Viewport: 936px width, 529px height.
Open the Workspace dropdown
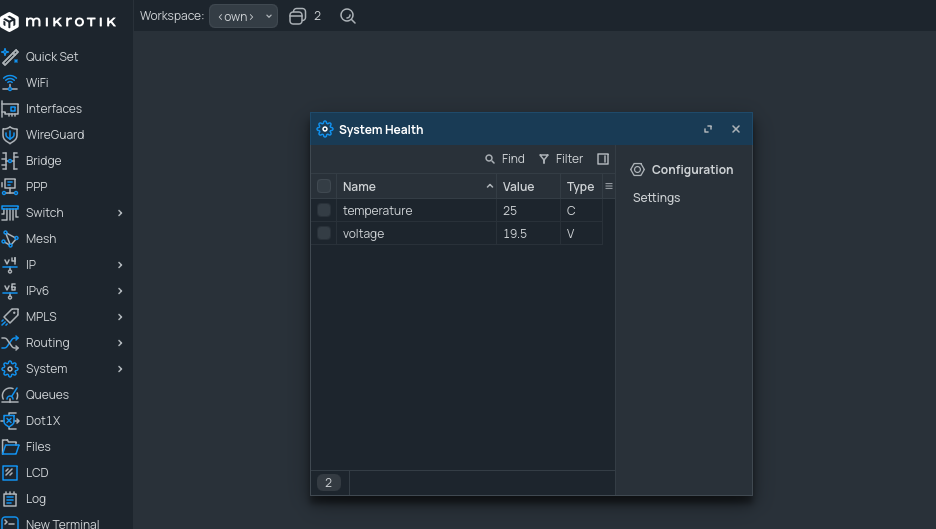click(243, 16)
